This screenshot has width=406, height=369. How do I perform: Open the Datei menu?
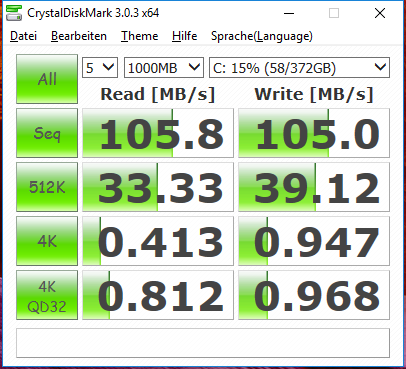pyautogui.click(x=23, y=36)
